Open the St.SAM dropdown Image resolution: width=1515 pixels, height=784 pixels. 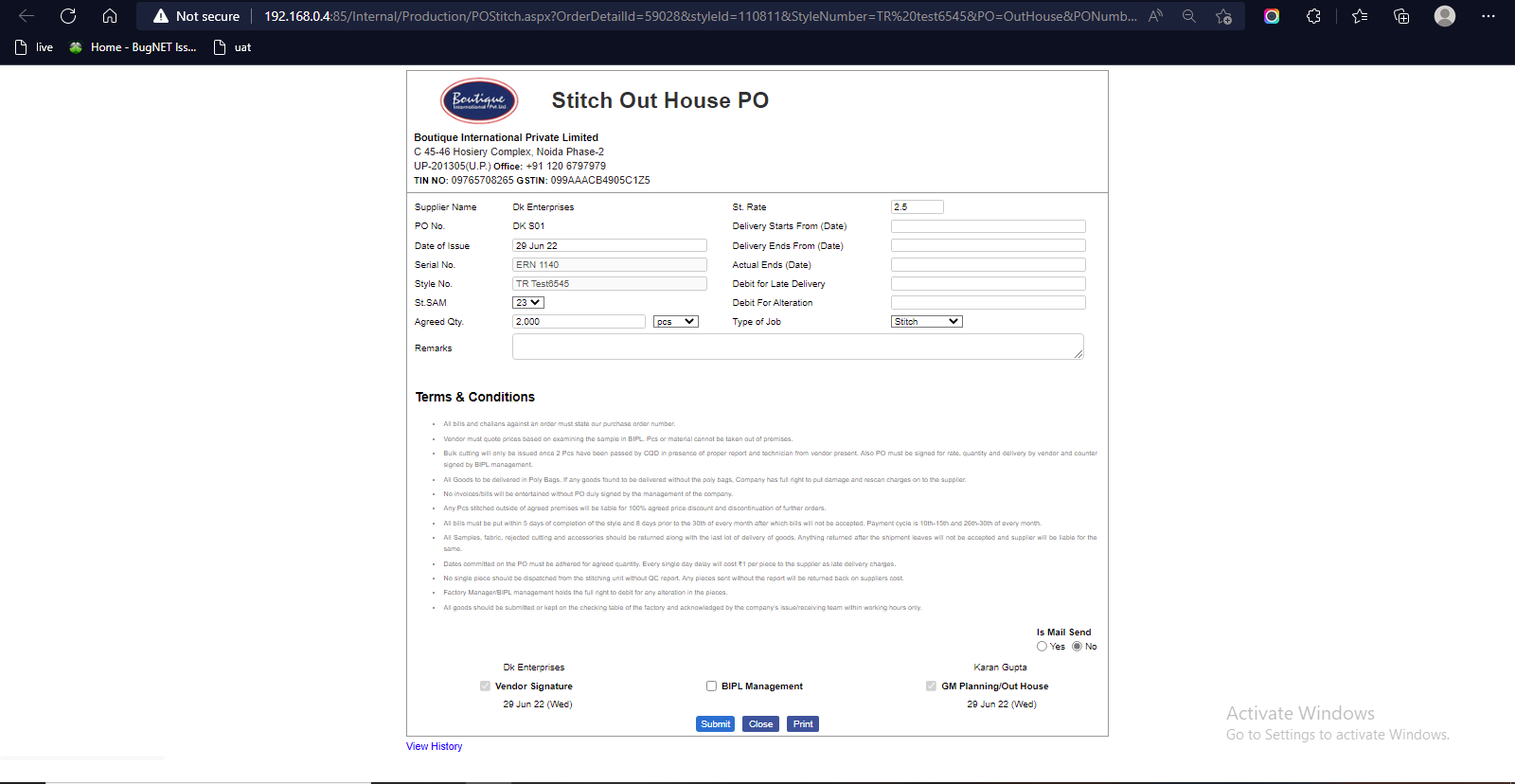[x=528, y=303]
